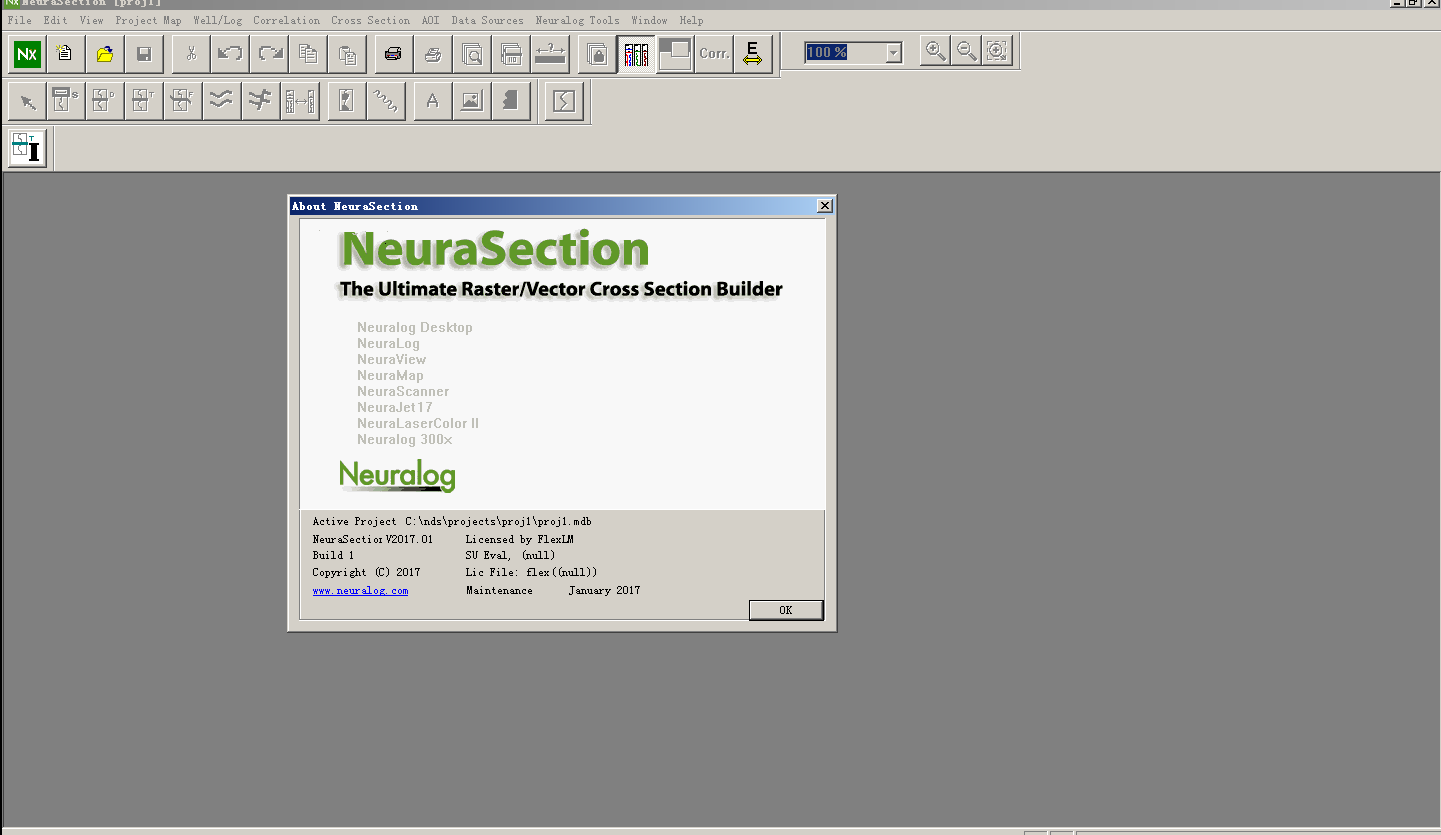Undo the last action
The image size is (1441, 835).
coord(230,54)
